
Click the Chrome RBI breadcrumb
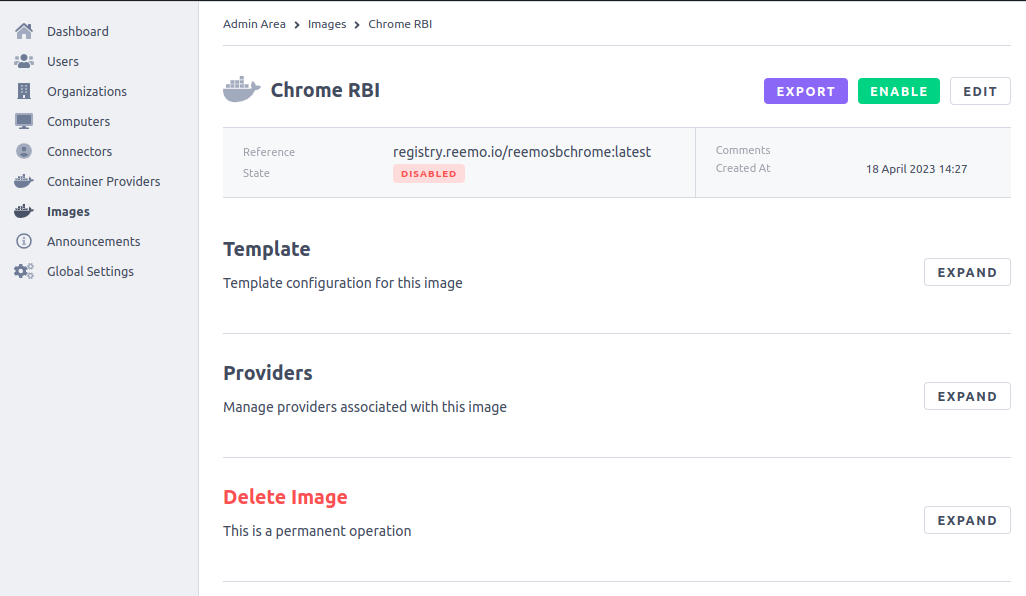pyautogui.click(x=400, y=24)
